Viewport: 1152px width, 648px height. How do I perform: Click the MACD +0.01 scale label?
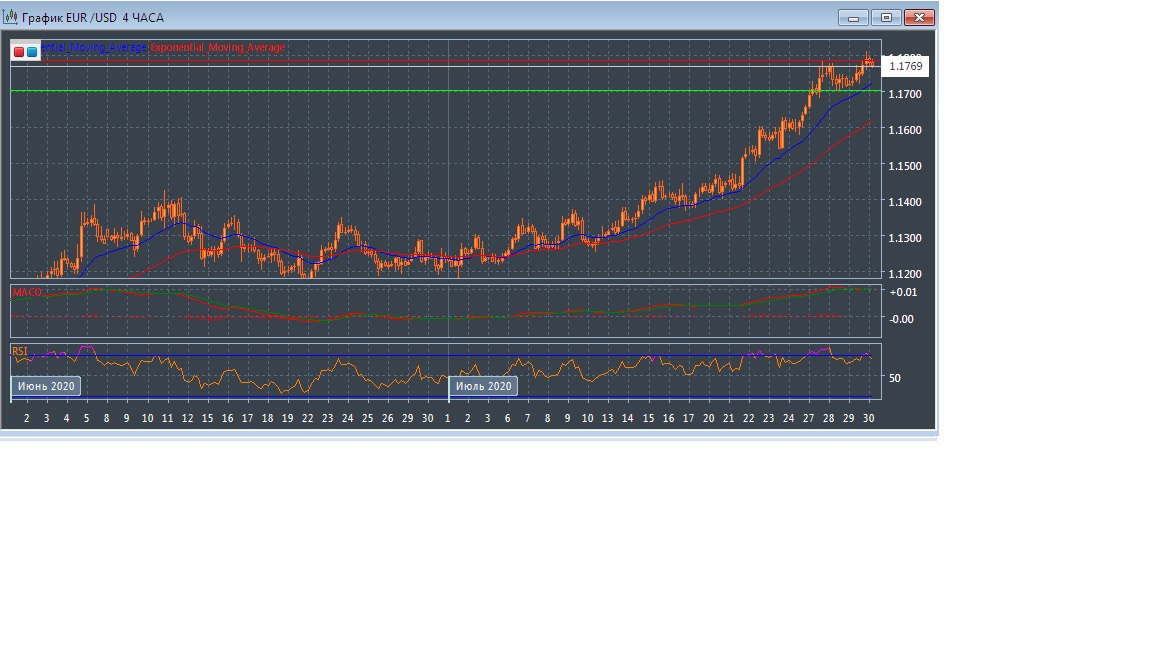click(901, 292)
